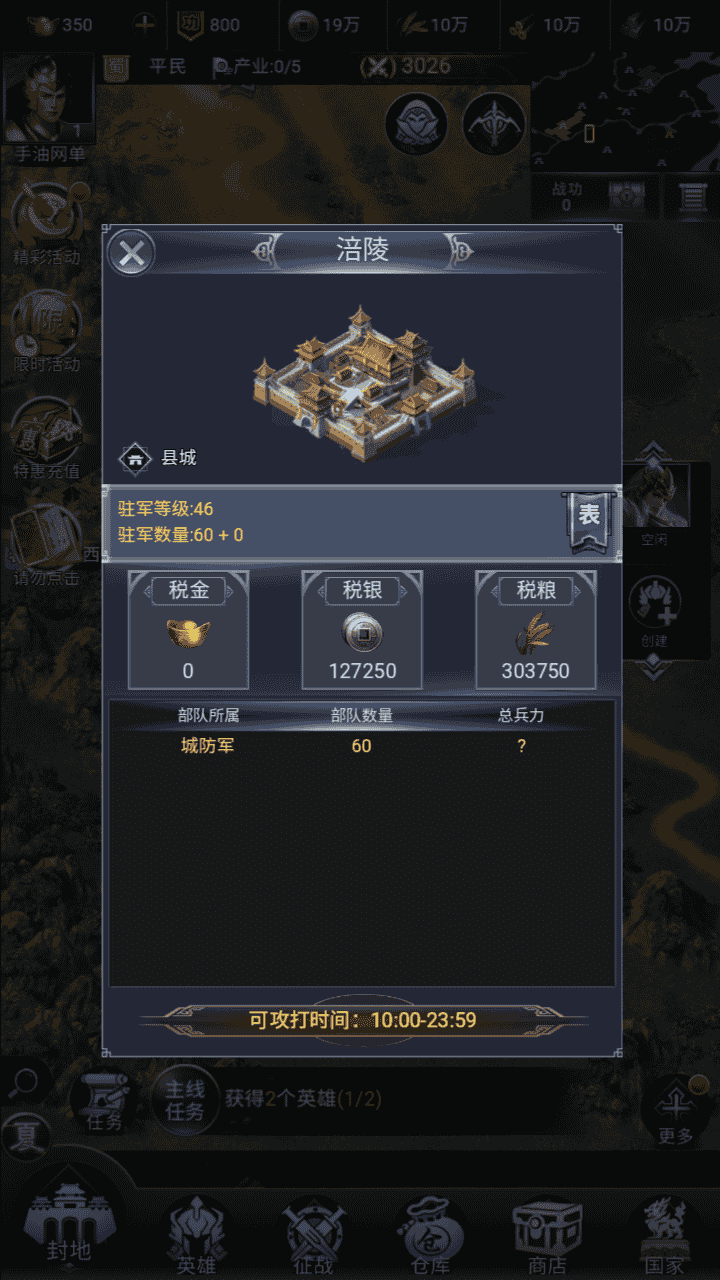The height and width of the screenshot is (1280, 720).
Task: Tap the 税粮 grain icon
Action: [x=535, y=634]
